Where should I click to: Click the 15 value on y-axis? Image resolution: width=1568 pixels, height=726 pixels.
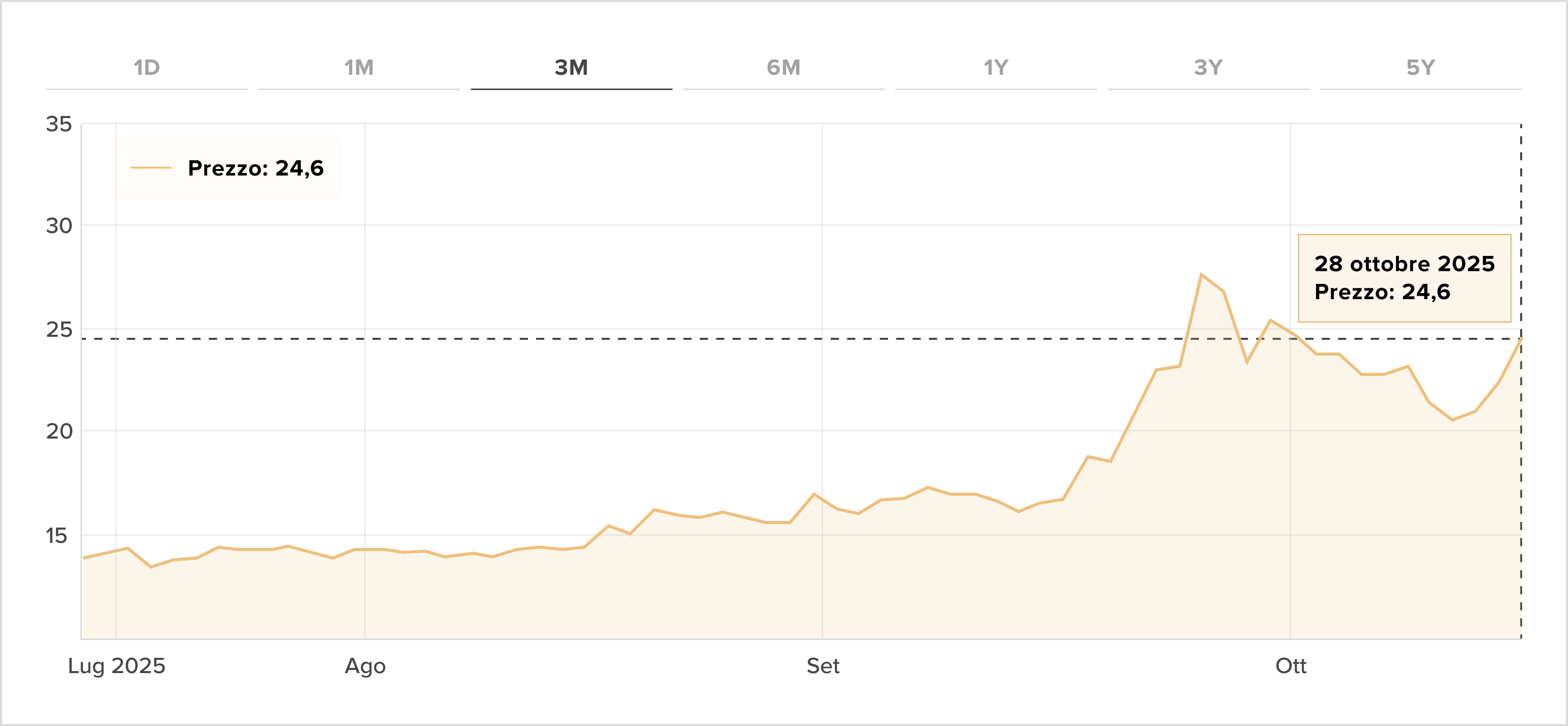click(x=57, y=536)
